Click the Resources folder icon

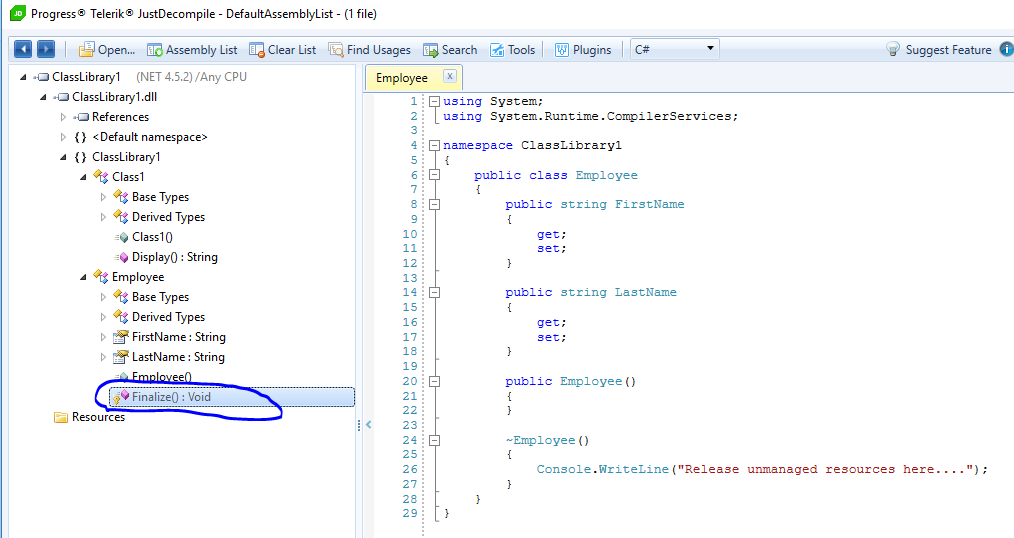click(x=61, y=417)
